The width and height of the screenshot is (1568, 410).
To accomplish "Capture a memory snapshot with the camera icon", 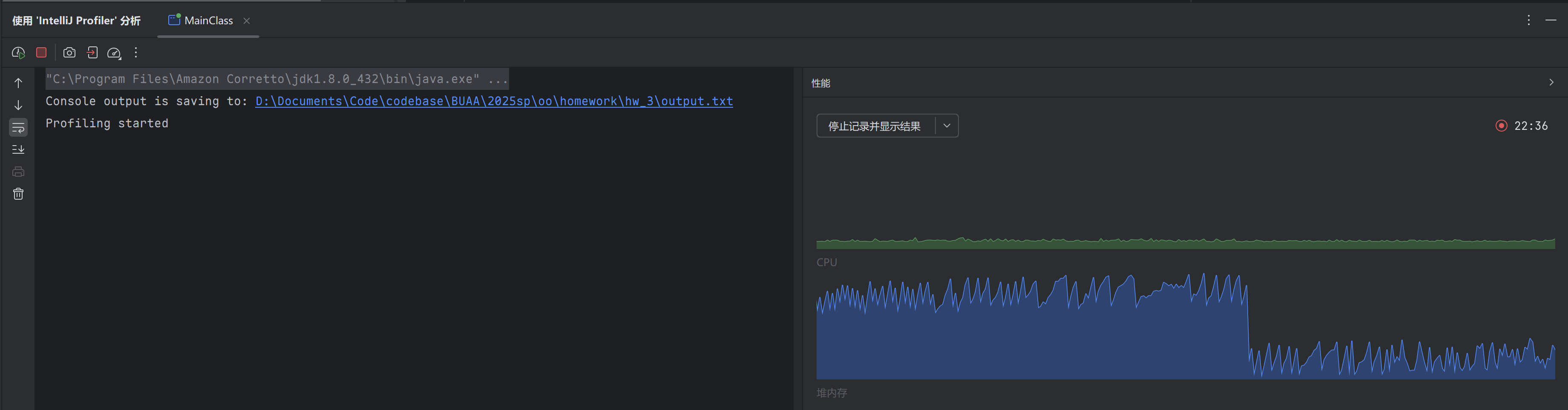I will 69,53.
